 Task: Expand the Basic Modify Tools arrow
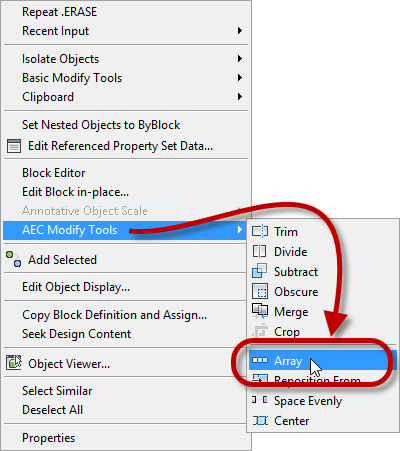[239, 78]
